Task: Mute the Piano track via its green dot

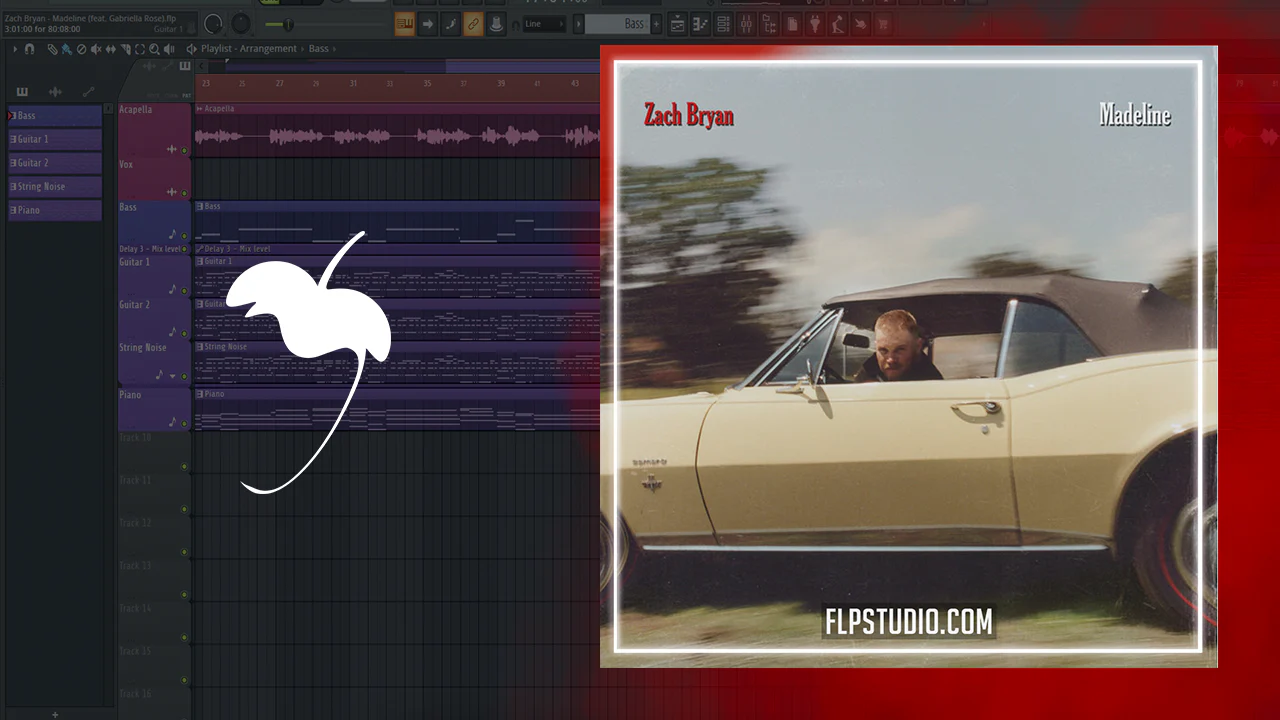Action: point(184,423)
